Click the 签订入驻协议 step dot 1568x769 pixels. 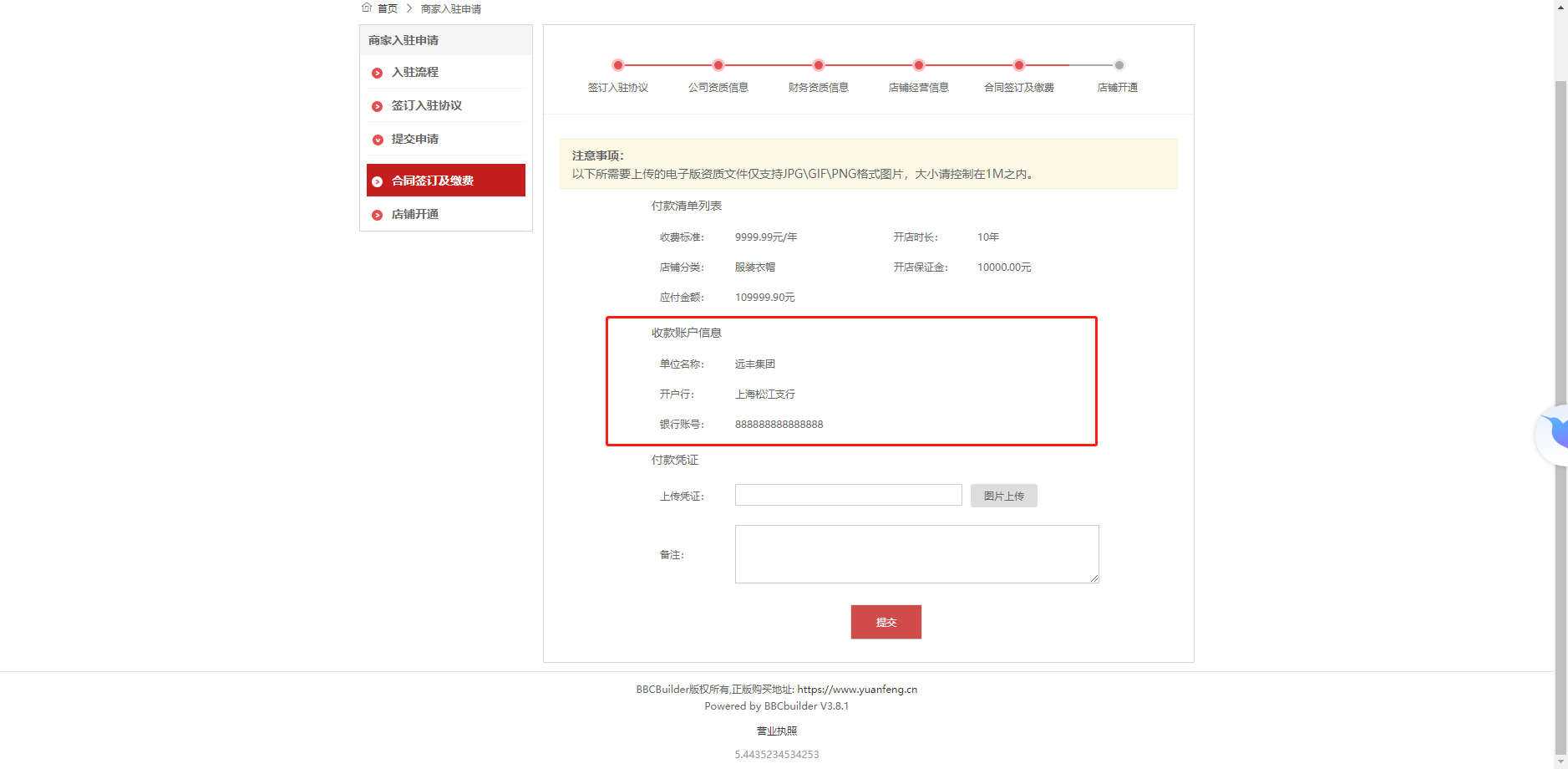tap(618, 65)
